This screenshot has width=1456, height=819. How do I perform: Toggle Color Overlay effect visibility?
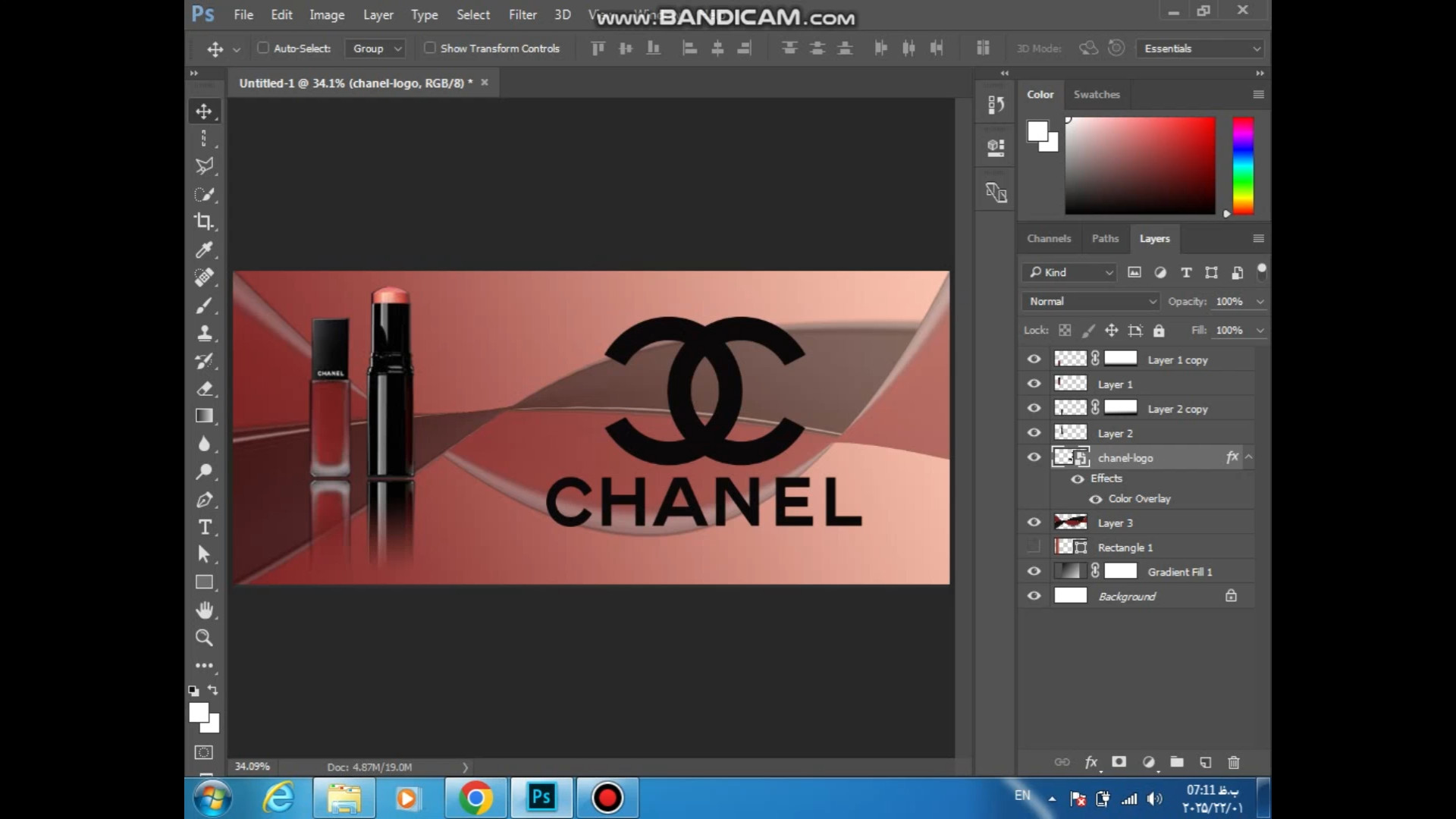[x=1095, y=499]
